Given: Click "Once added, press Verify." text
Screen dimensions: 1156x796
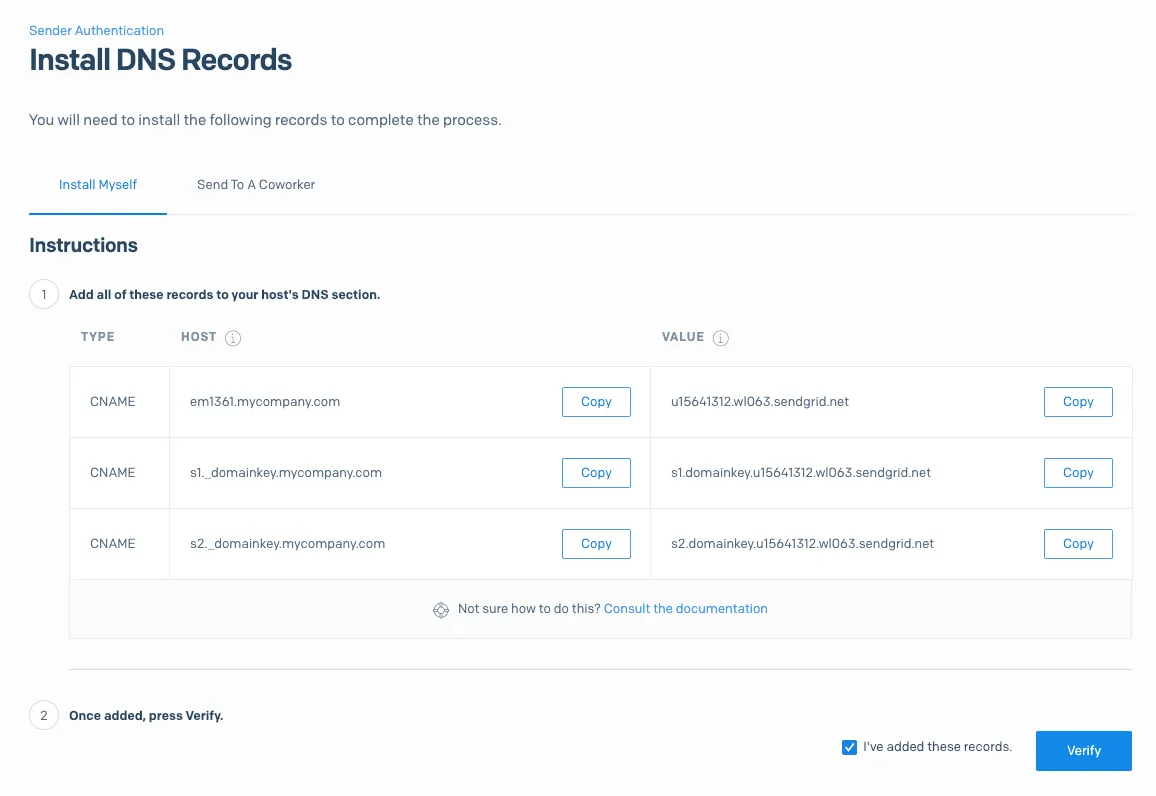Looking at the screenshot, I should [x=146, y=716].
